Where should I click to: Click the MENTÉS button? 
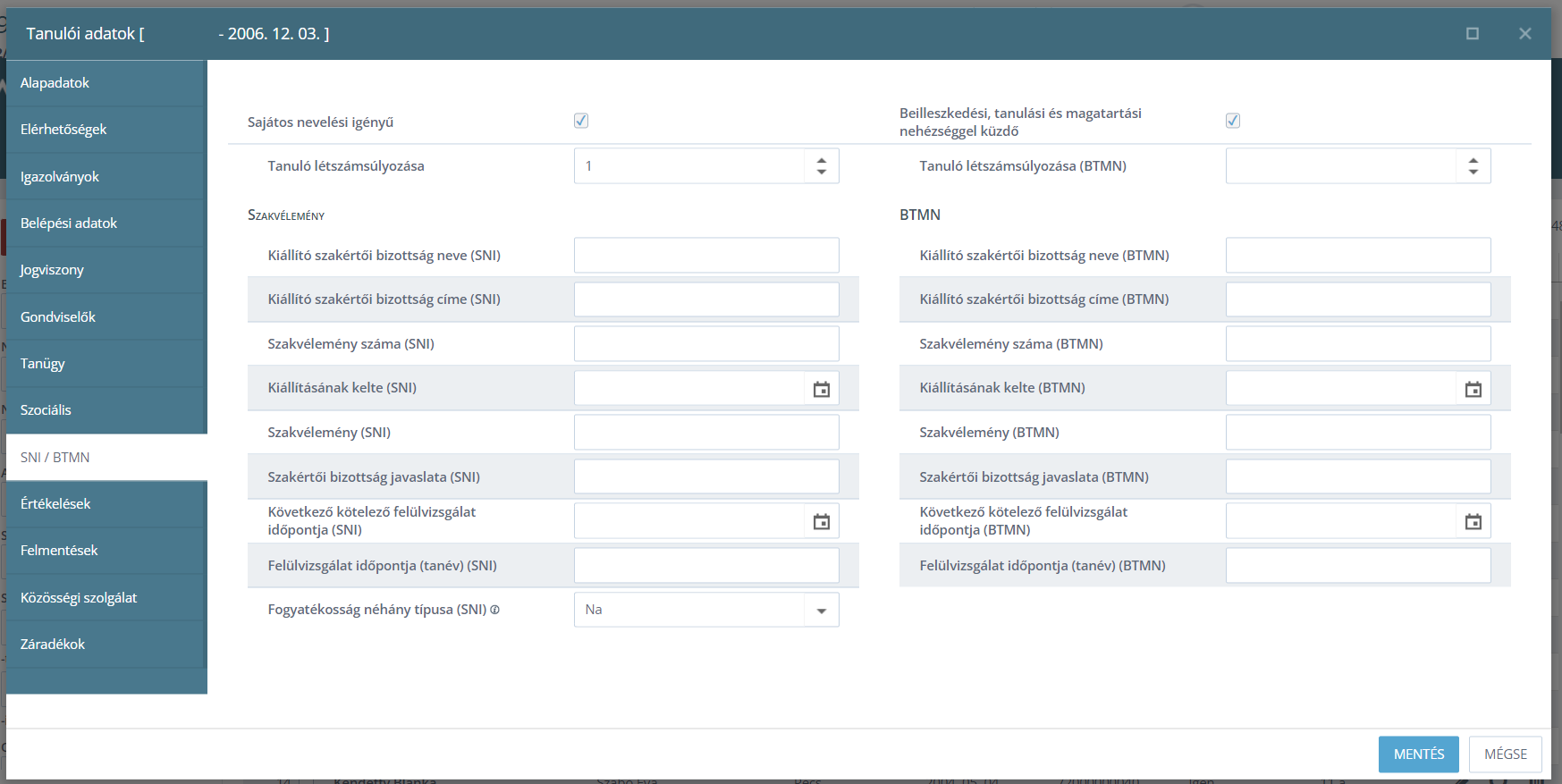1418,754
